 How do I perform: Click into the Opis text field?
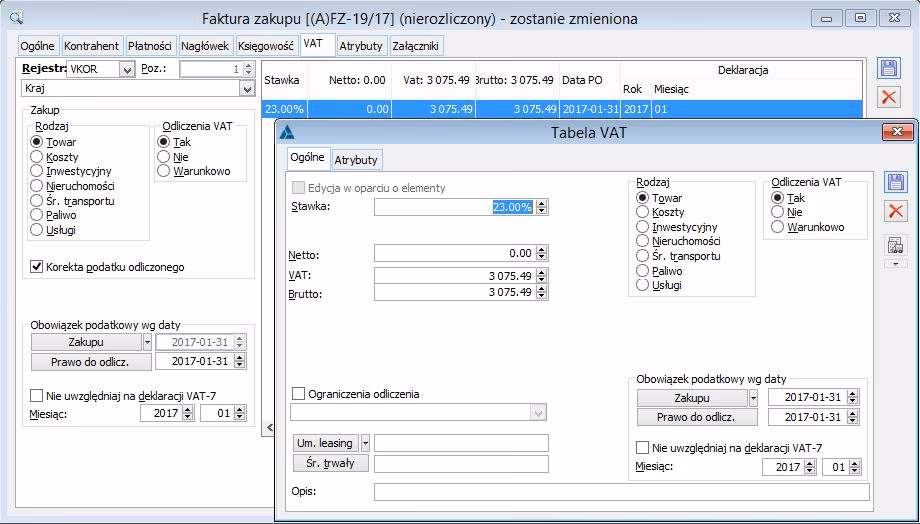[620, 492]
